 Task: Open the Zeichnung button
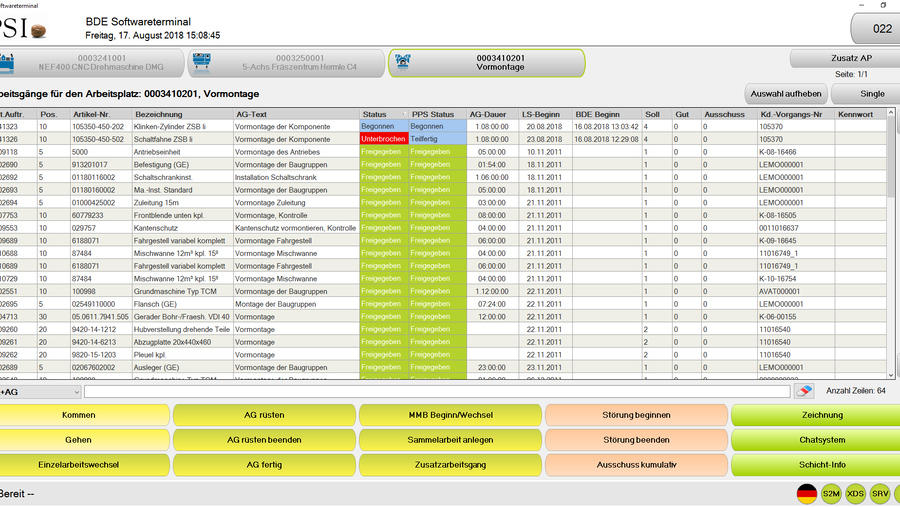[816, 415]
